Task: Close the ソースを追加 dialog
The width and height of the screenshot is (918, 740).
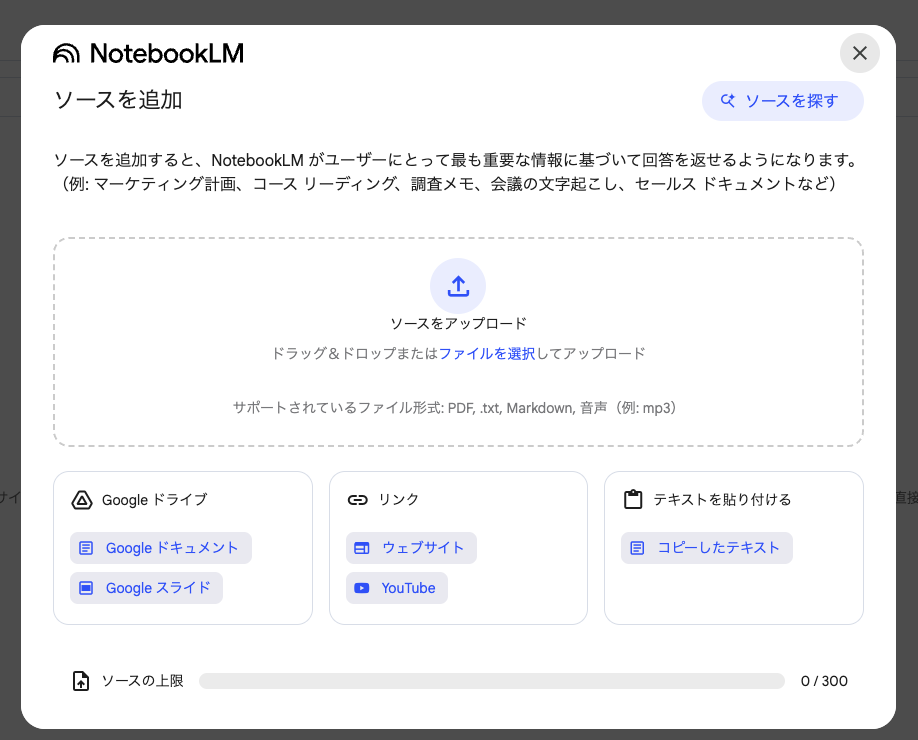Action: click(x=859, y=53)
